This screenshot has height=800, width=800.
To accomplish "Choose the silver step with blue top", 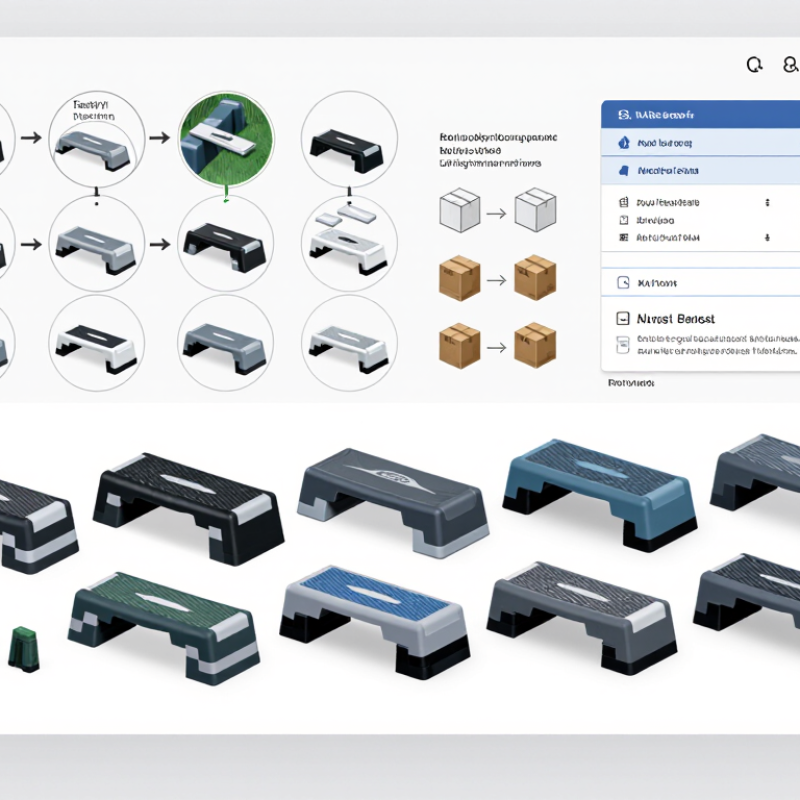I will point(375,621).
